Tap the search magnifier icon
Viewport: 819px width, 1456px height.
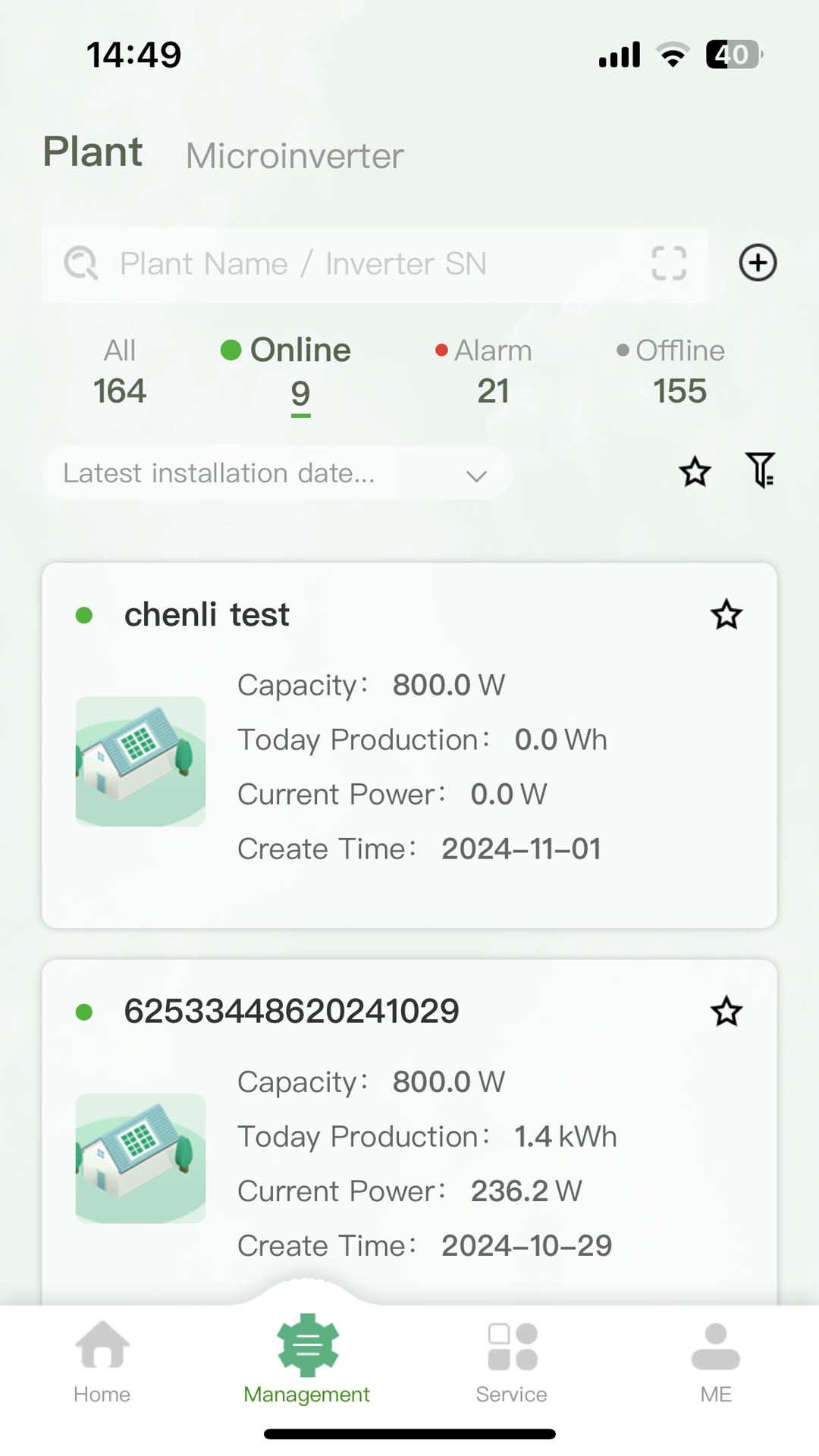pos(81,263)
